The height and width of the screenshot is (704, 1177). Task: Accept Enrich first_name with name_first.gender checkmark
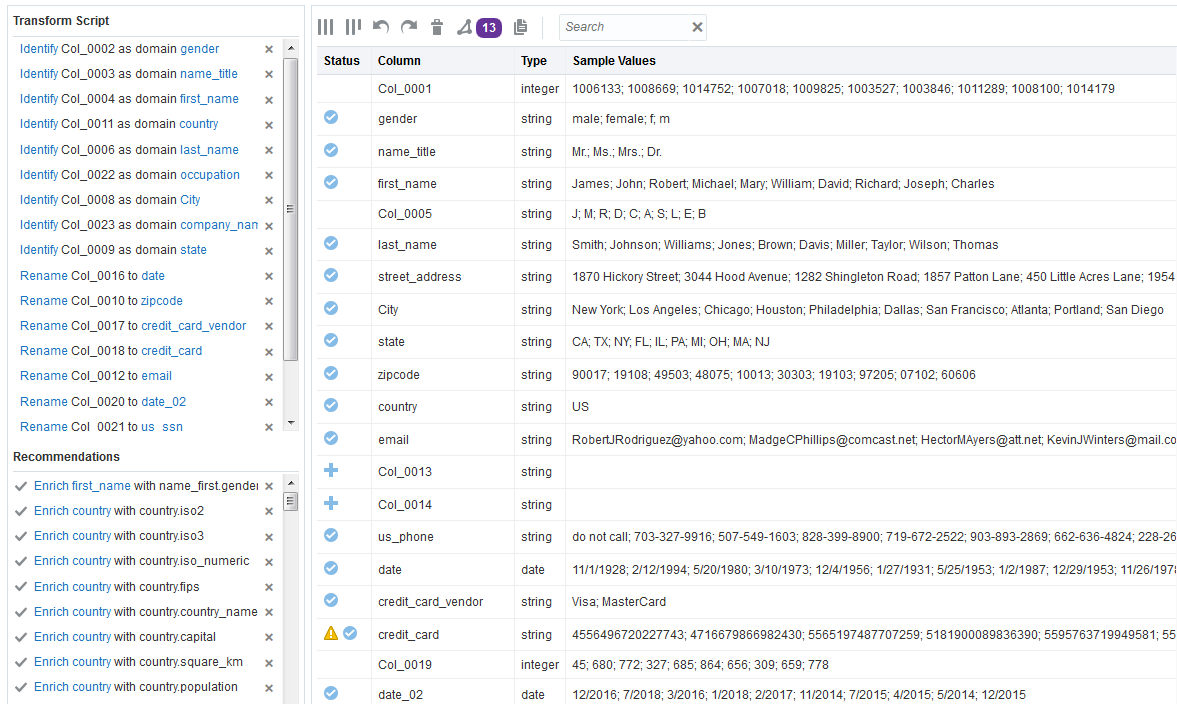[21, 486]
